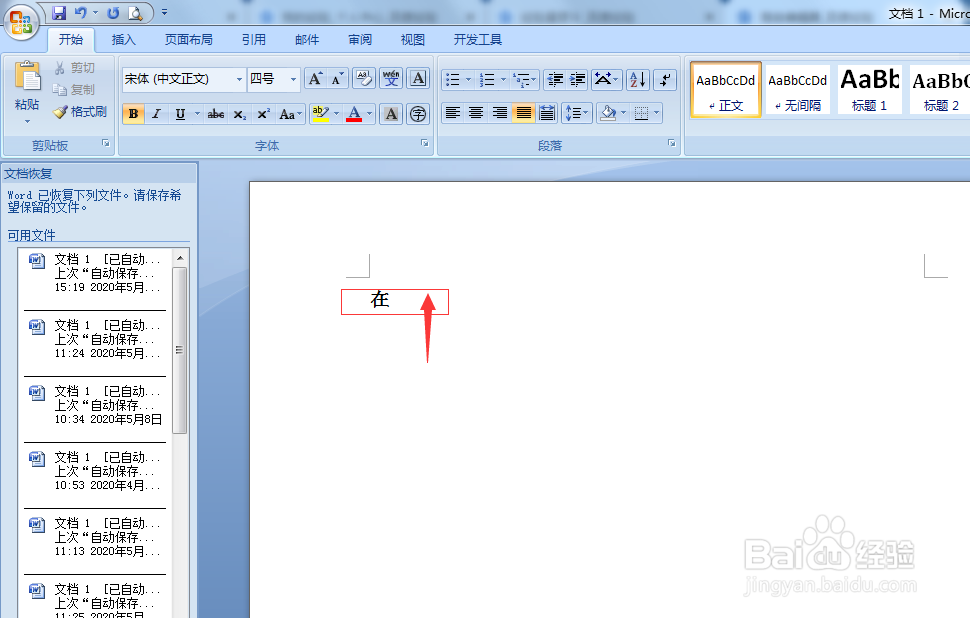970x618 pixels.
Task: Open enclosed characters 字 tool
Action: point(418,114)
